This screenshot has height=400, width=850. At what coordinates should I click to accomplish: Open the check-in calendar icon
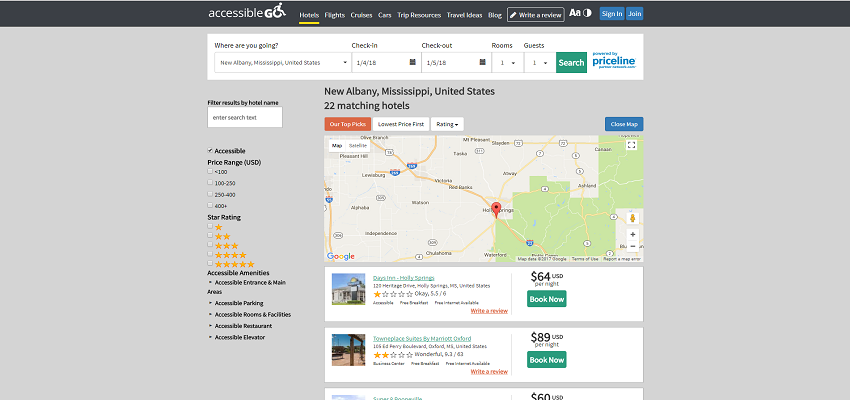[413, 62]
